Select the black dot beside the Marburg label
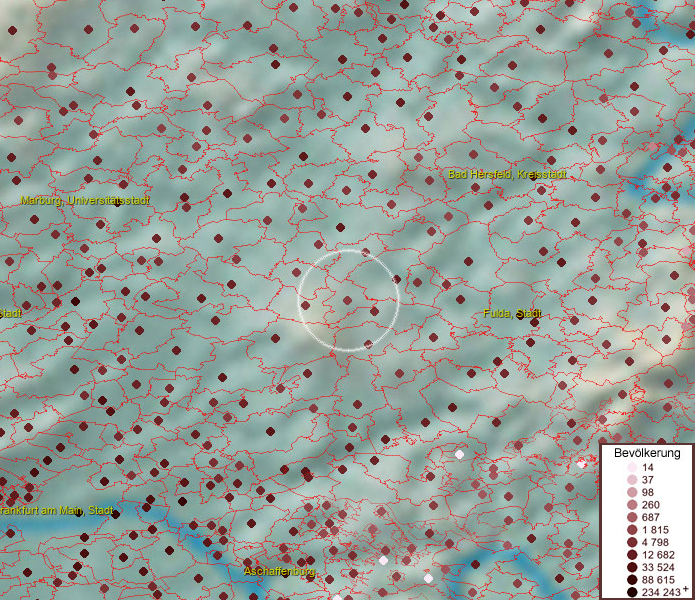The width and height of the screenshot is (695, 600). point(118,203)
